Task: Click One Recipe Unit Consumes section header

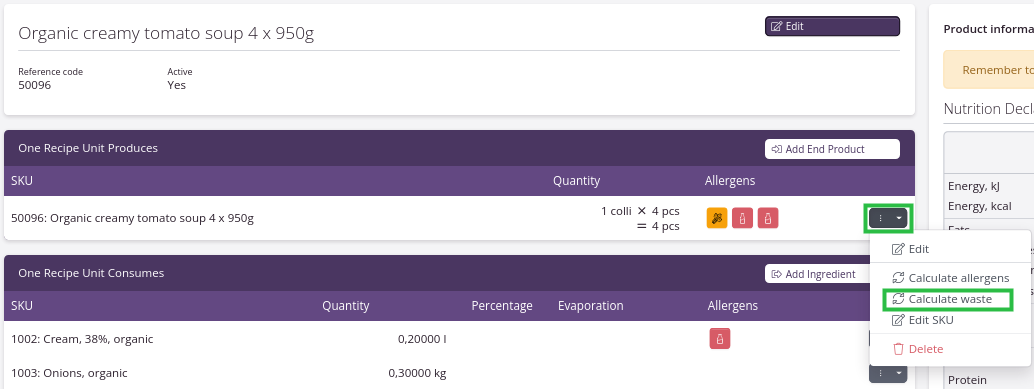Action: tap(91, 273)
